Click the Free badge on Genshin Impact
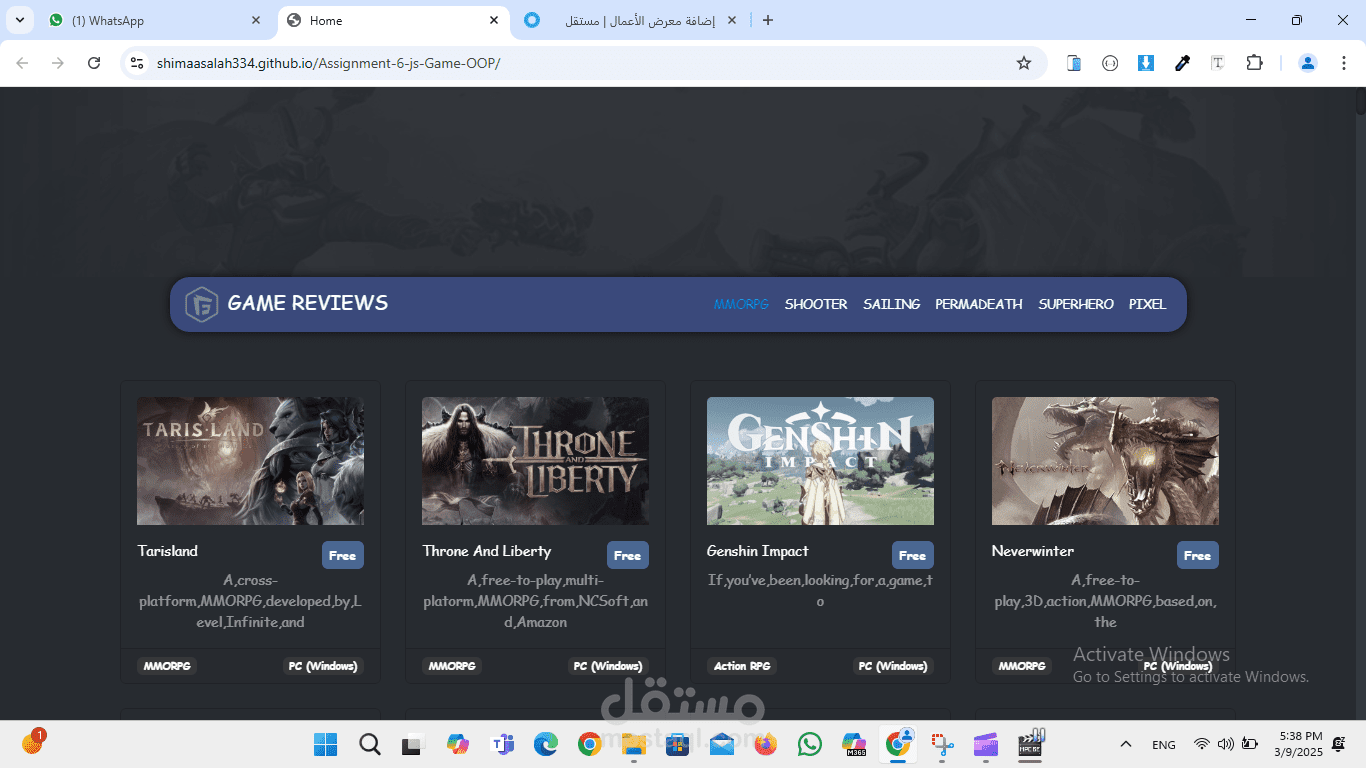Viewport: 1366px width, 768px height. (x=913, y=555)
